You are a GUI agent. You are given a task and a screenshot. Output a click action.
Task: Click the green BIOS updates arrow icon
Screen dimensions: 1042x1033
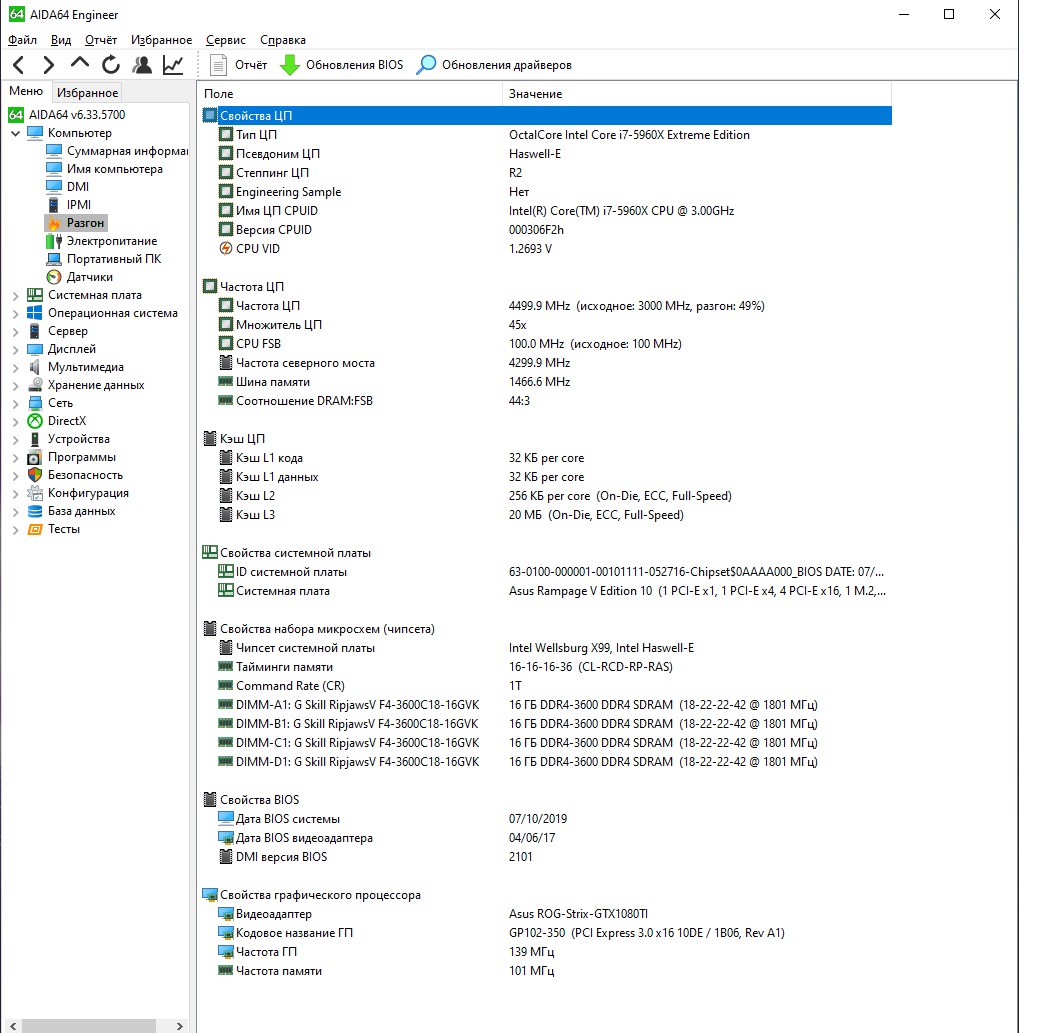(290, 64)
